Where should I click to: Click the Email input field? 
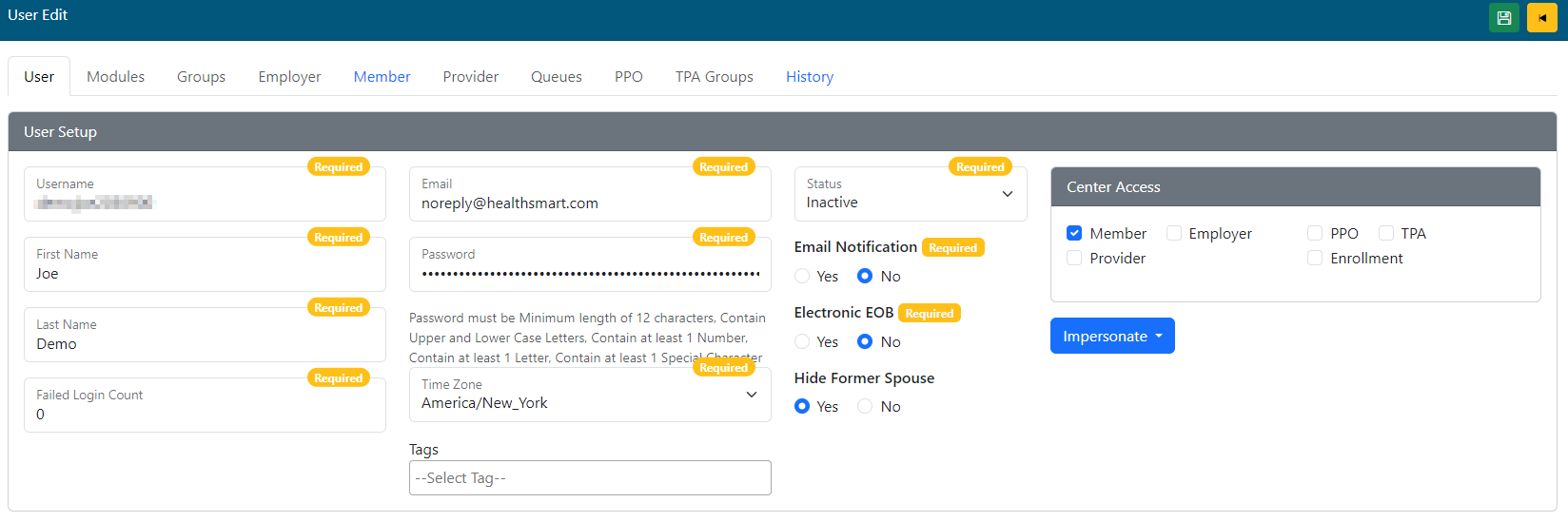(x=589, y=203)
